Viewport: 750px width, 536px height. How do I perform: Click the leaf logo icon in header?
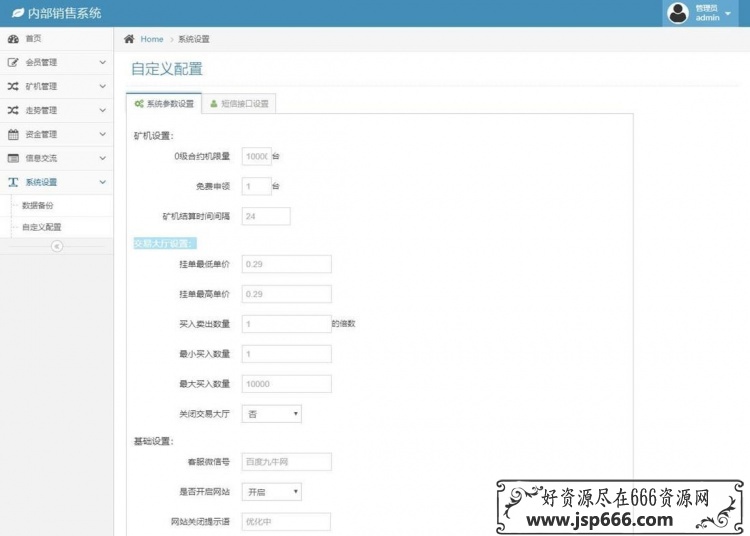(17, 13)
